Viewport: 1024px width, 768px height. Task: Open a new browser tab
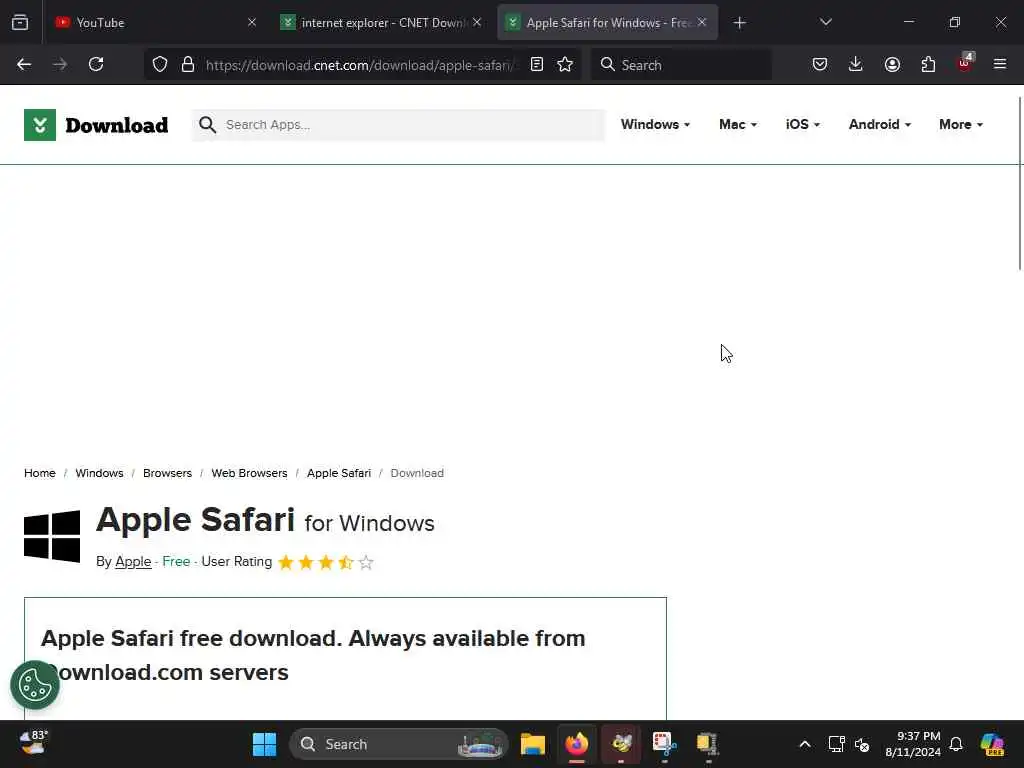pyautogui.click(x=739, y=23)
